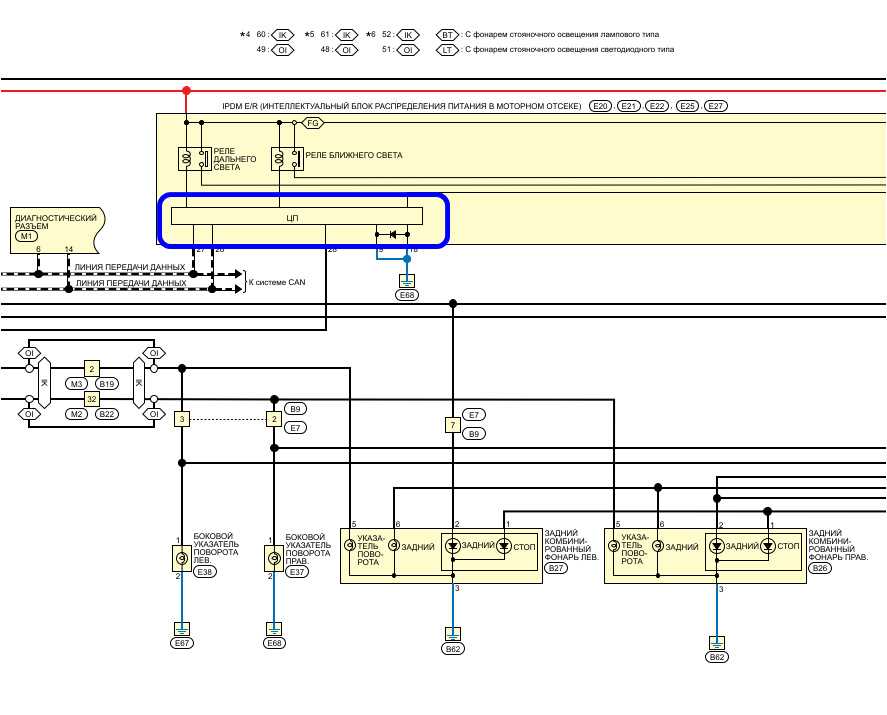The width and height of the screenshot is (887, 715).
Task: Click yellow connector pin box 2 near M3
Action: pos(92,368)
